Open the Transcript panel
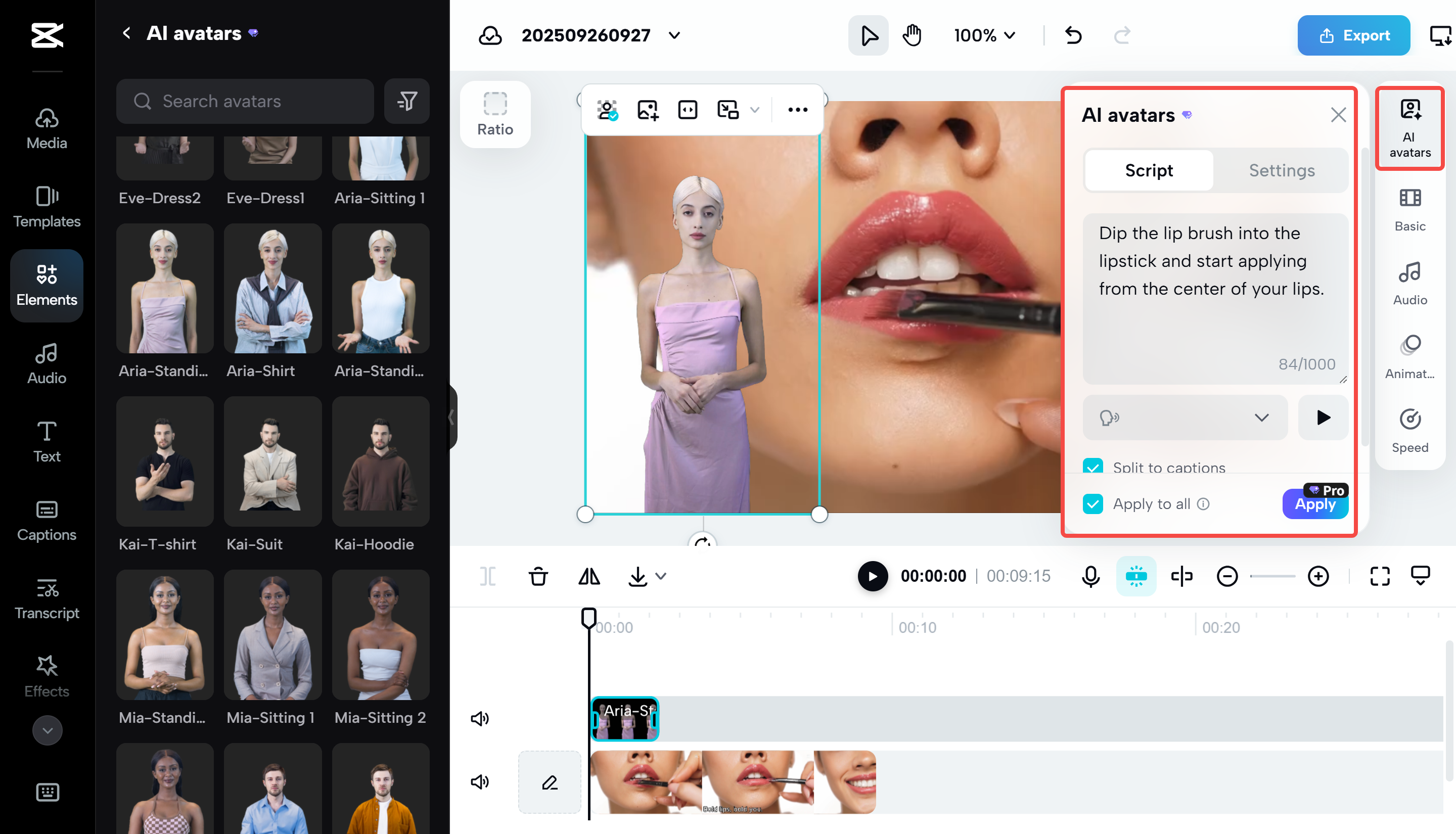1456x834 pixels. [x=47, y=598]
